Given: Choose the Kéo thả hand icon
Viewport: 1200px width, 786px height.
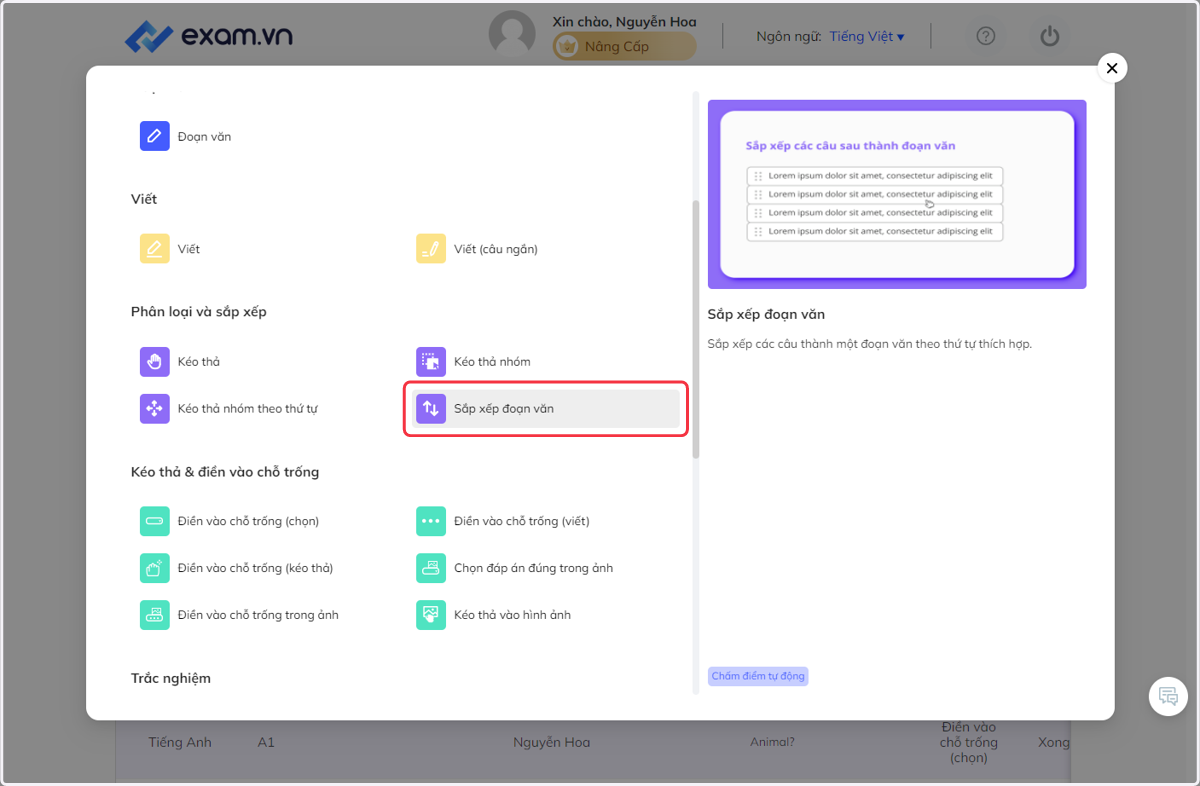Looking at the screenshot, I should click(154, 362).
